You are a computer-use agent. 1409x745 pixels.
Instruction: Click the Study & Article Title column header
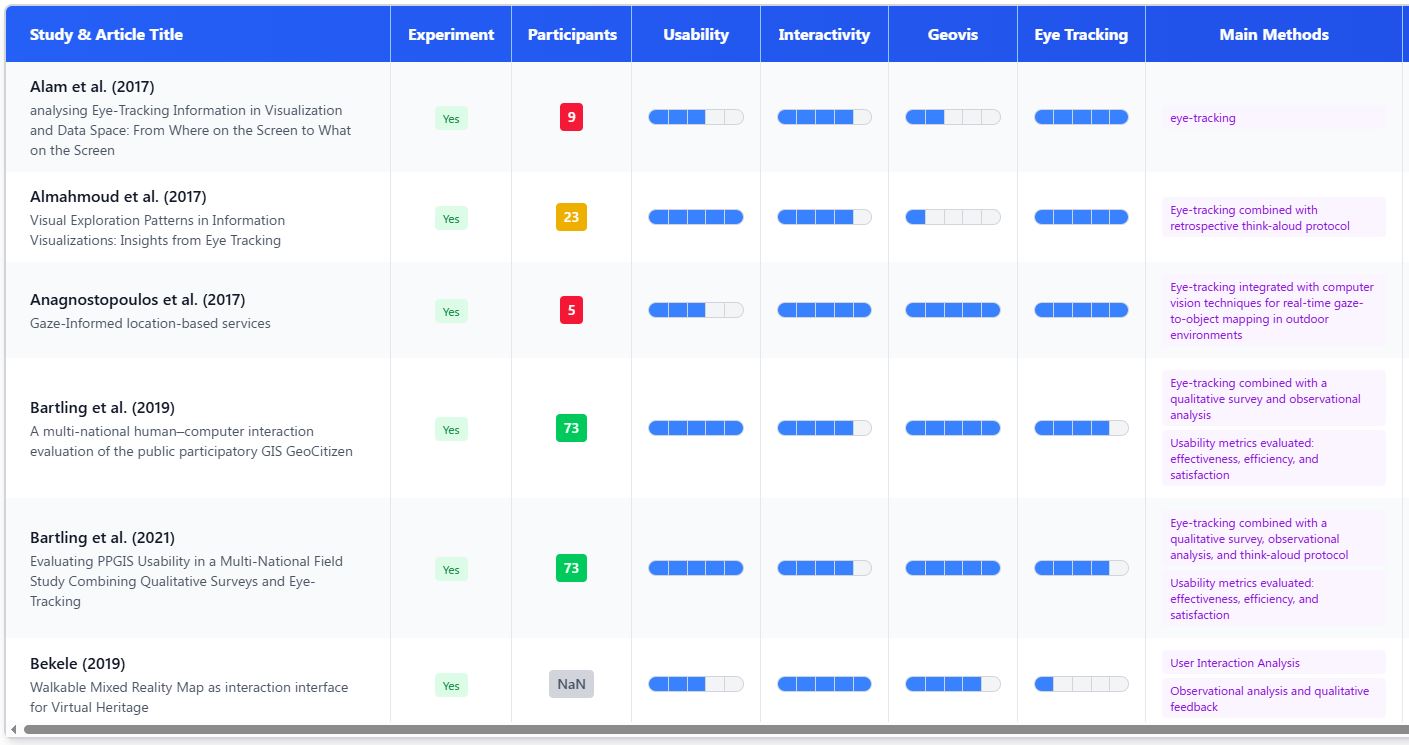[106, 35]
